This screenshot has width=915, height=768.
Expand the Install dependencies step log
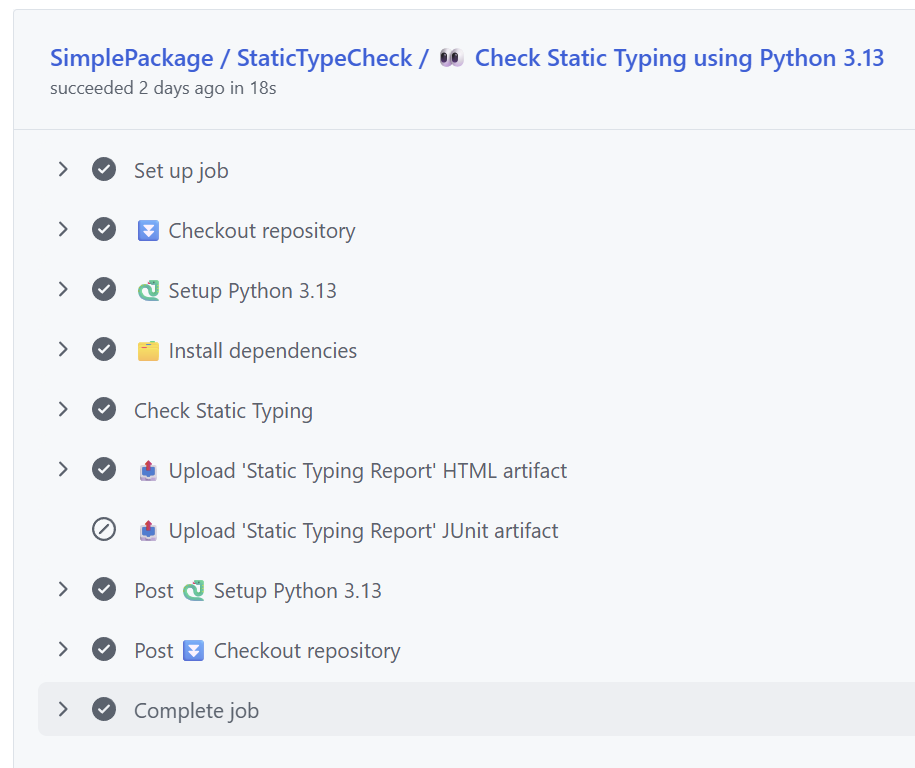pyautogui.click(x=63, y=350)
